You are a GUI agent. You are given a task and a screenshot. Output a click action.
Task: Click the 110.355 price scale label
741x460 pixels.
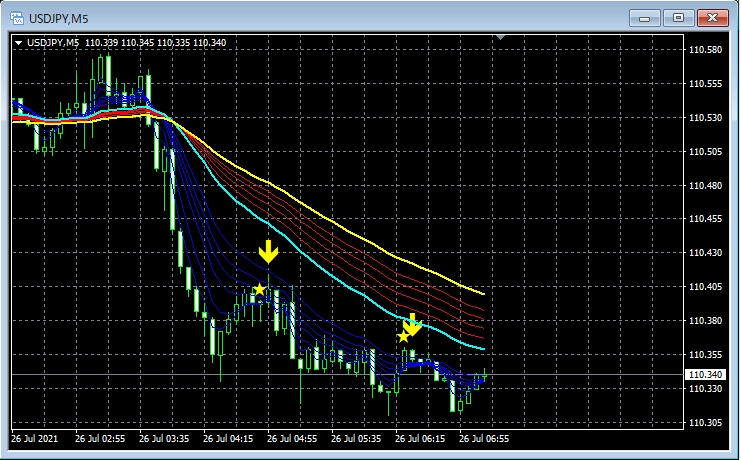click(x=706, y=355)
